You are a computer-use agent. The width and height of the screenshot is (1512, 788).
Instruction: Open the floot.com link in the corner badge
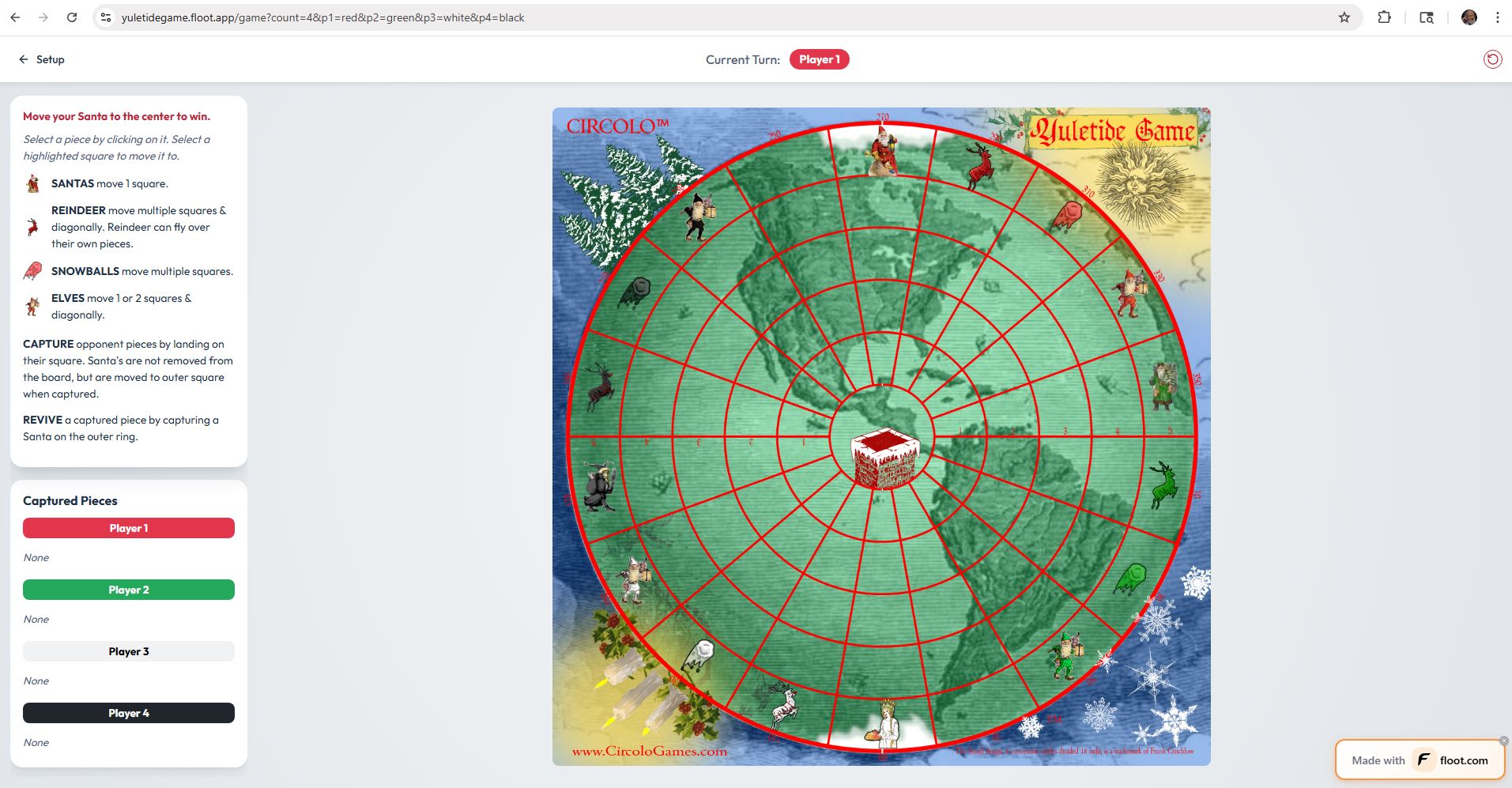(1463, 760)
